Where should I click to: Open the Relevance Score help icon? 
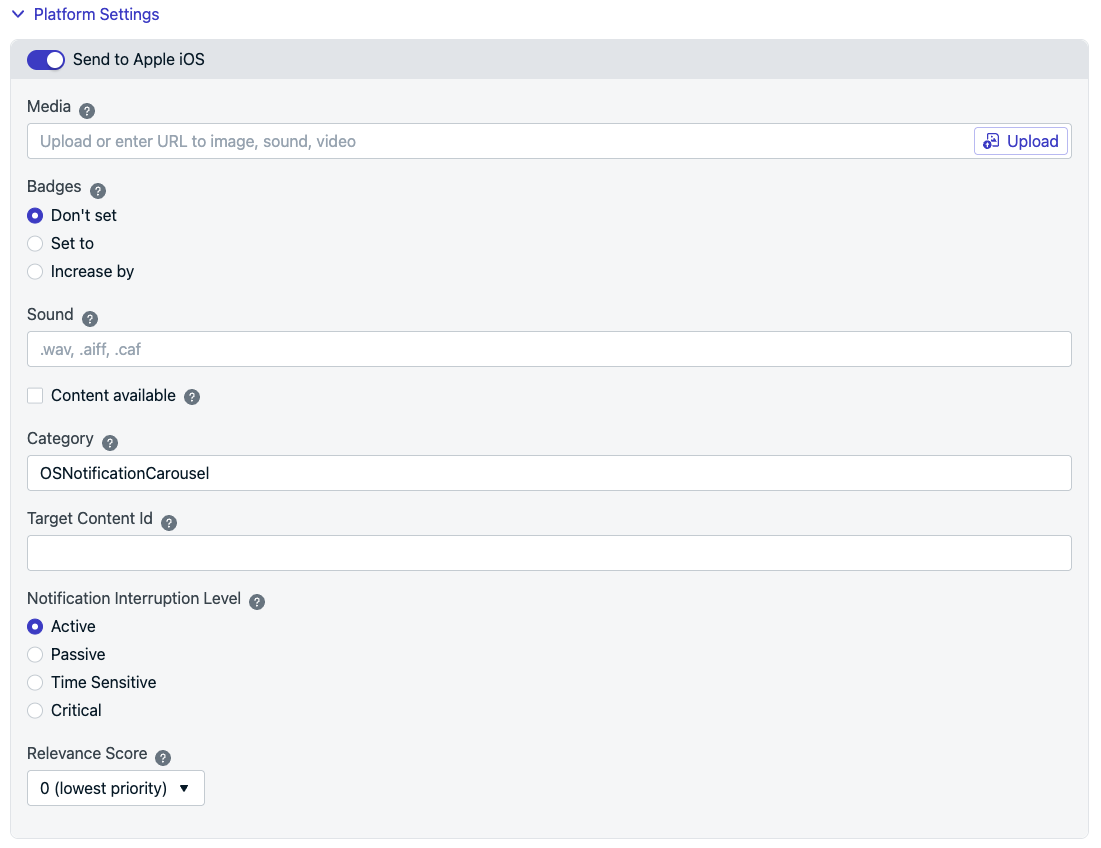[x=163, y=758]
